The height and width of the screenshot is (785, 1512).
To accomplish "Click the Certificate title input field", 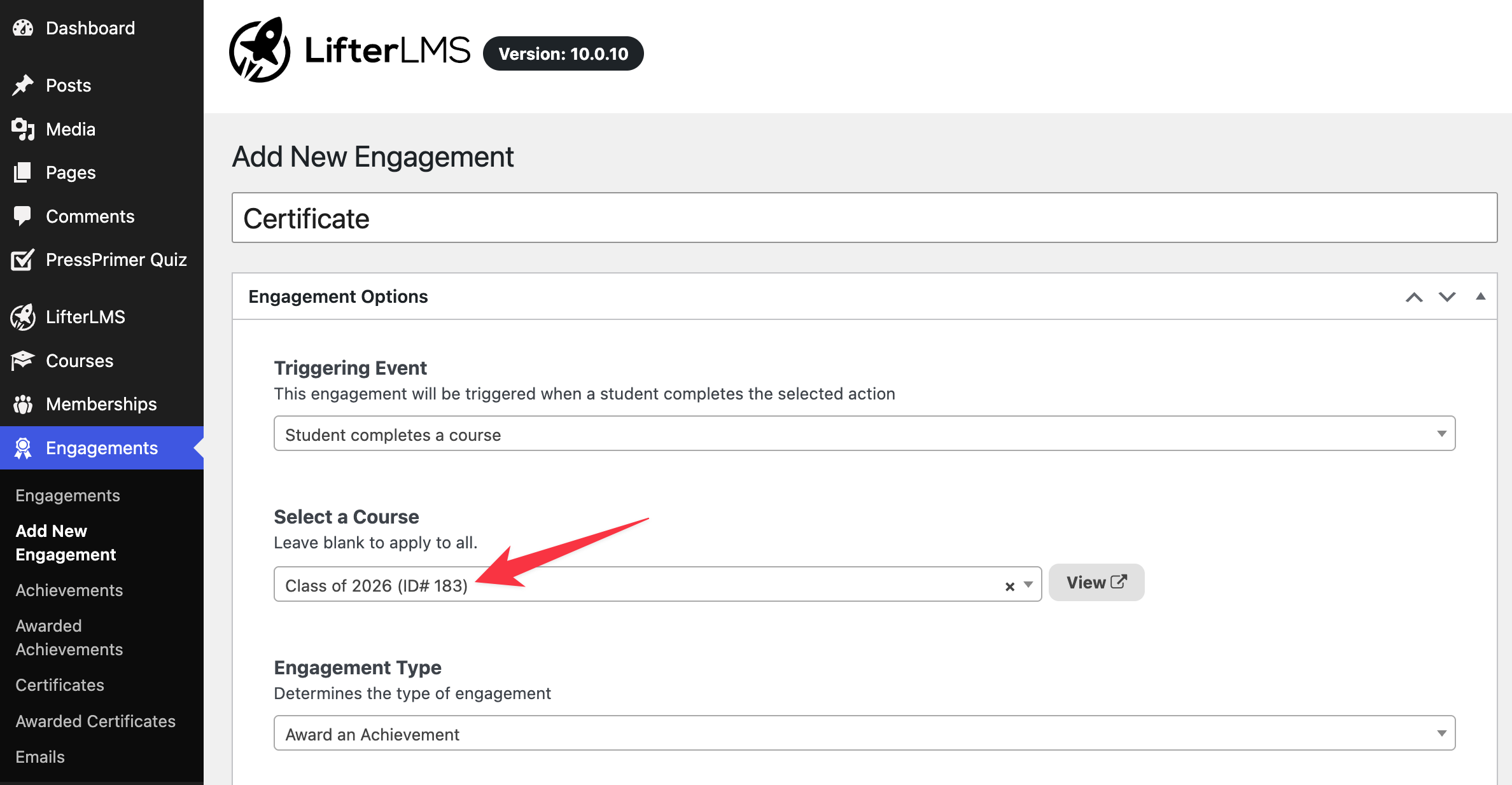I will (x=865, y=218).
